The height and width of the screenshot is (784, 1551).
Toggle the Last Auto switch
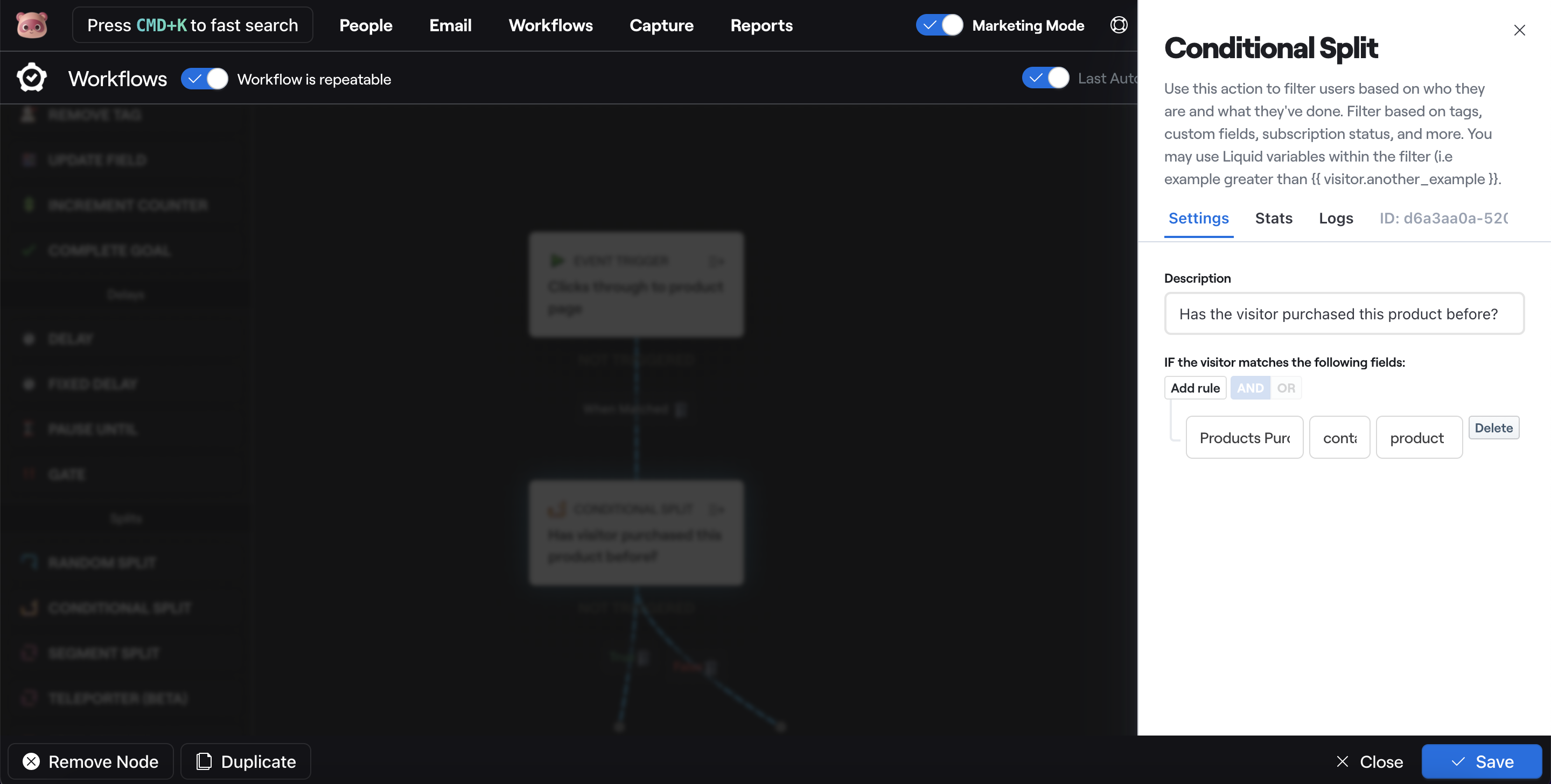click(1045, 78)
